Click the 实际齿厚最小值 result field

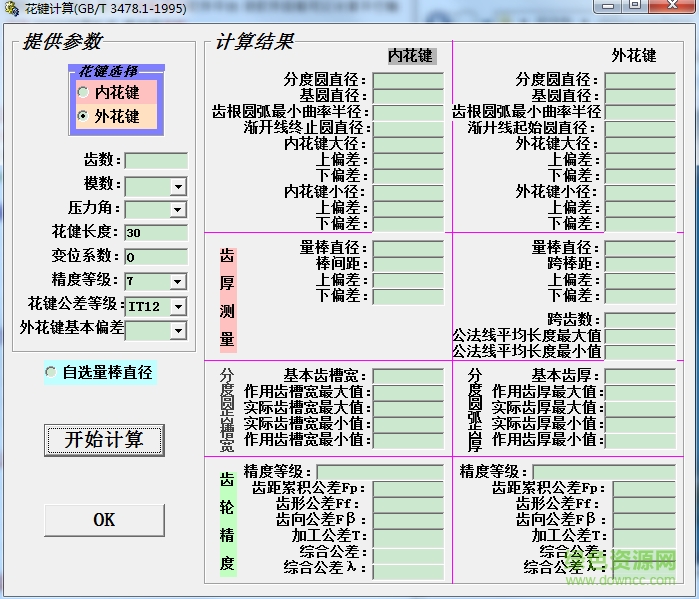click(x=640, y=424)
